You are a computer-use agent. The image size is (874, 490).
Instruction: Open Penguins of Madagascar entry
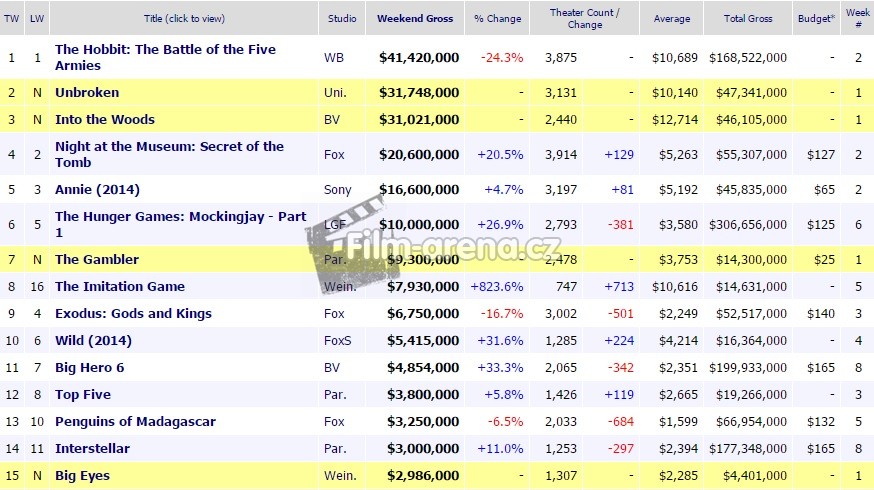tap(135, 421)
